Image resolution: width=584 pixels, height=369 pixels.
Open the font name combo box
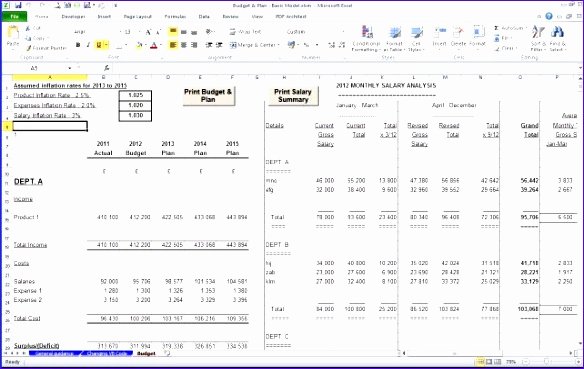click(96, 32)
